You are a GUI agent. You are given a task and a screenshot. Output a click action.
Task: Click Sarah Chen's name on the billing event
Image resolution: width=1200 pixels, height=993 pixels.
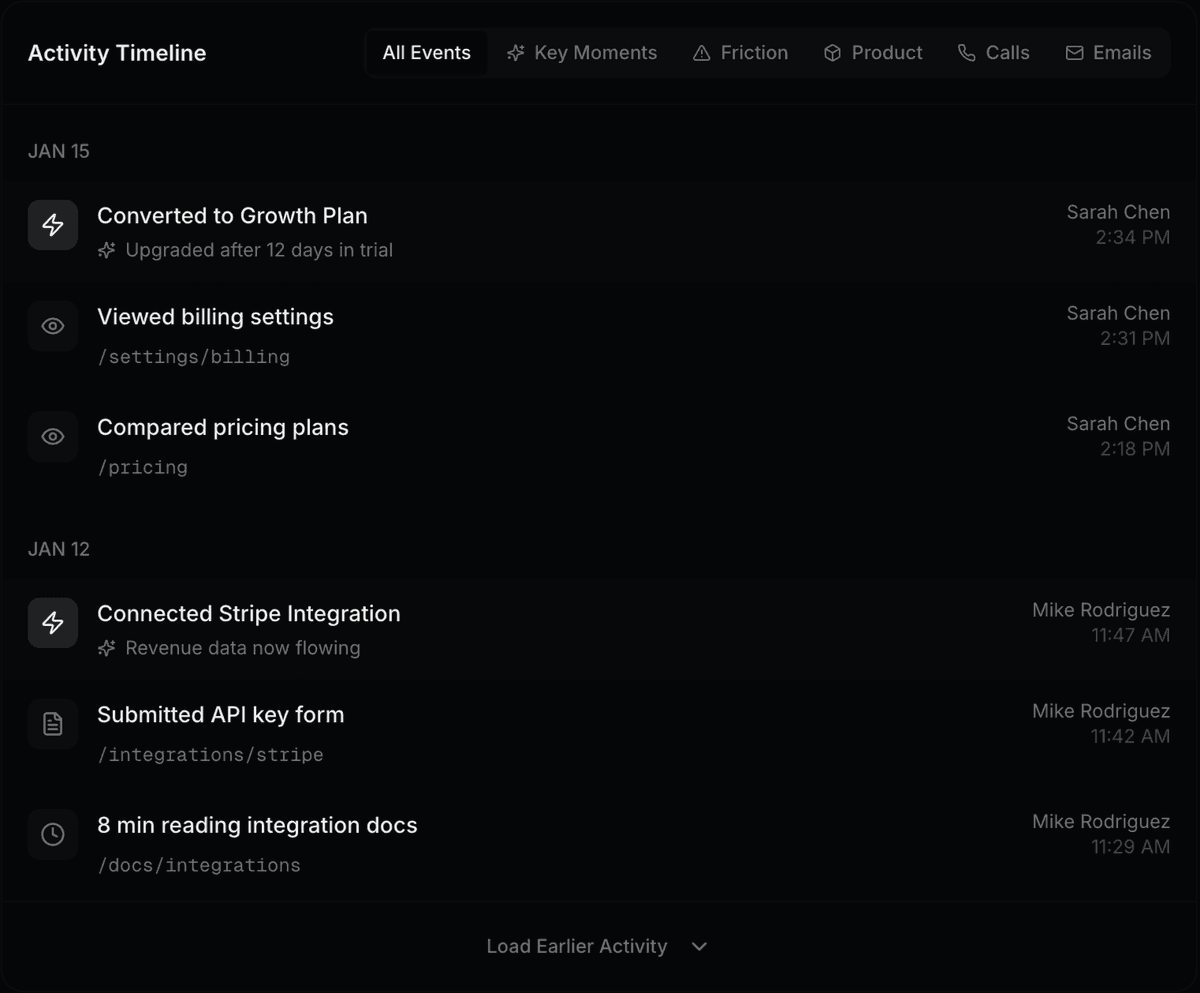point(1118,313)
